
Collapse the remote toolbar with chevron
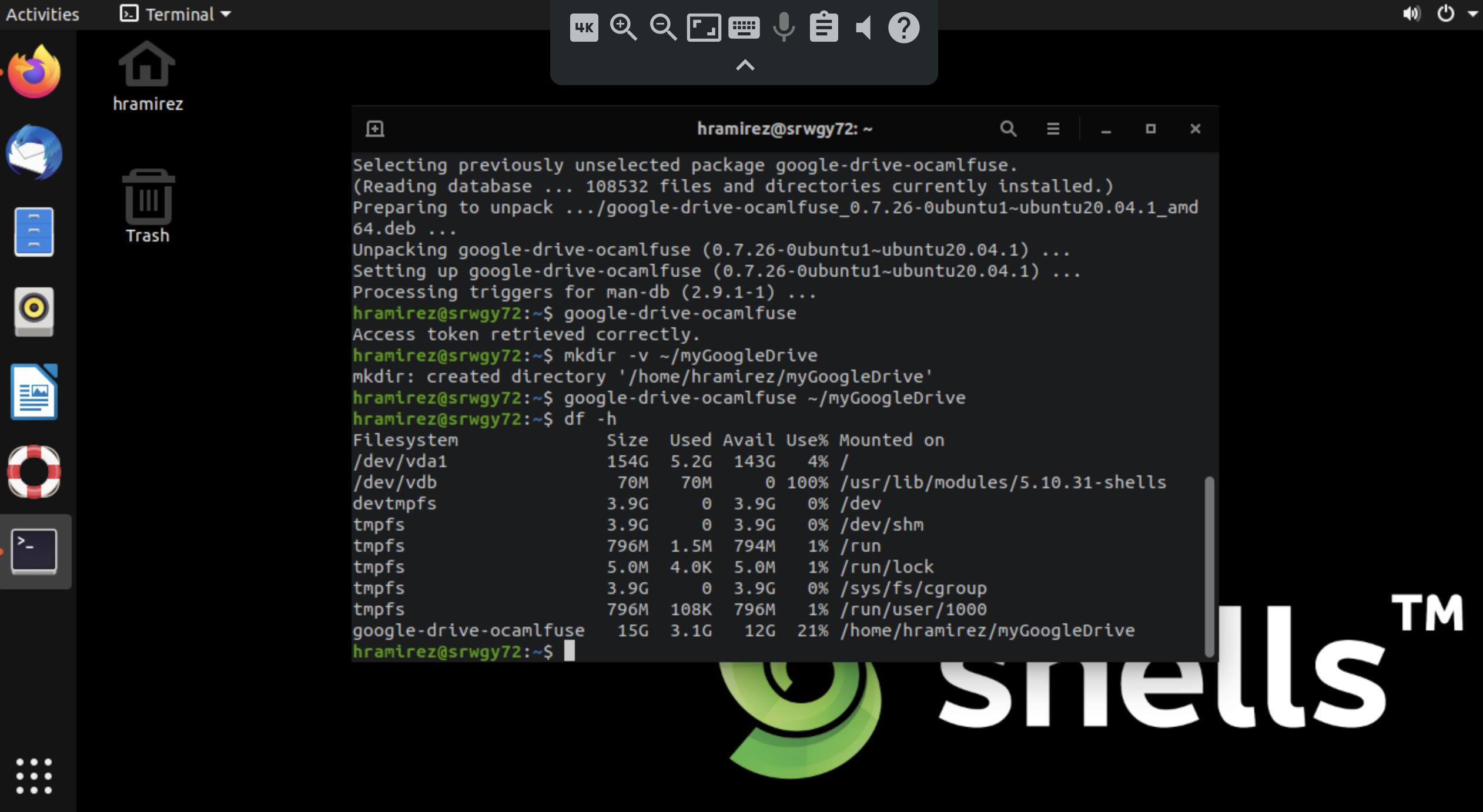click(x=745, y=65)
